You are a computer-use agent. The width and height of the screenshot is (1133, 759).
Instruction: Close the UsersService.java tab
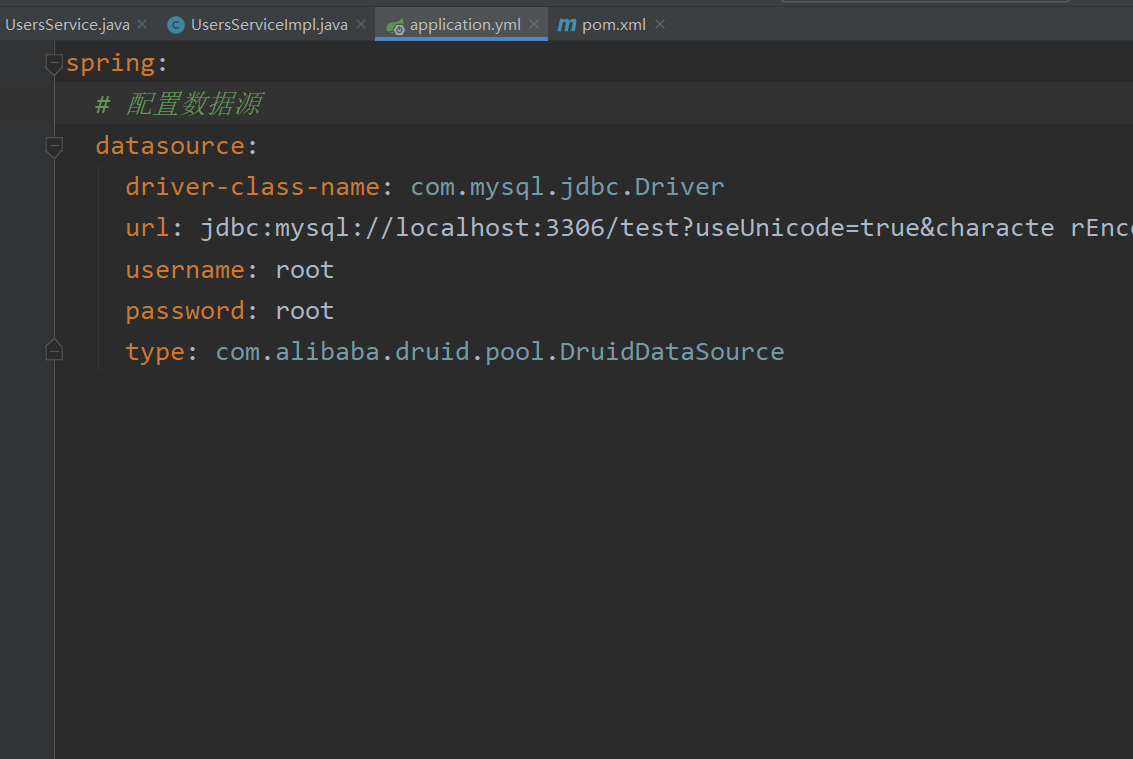coord(142,24)
